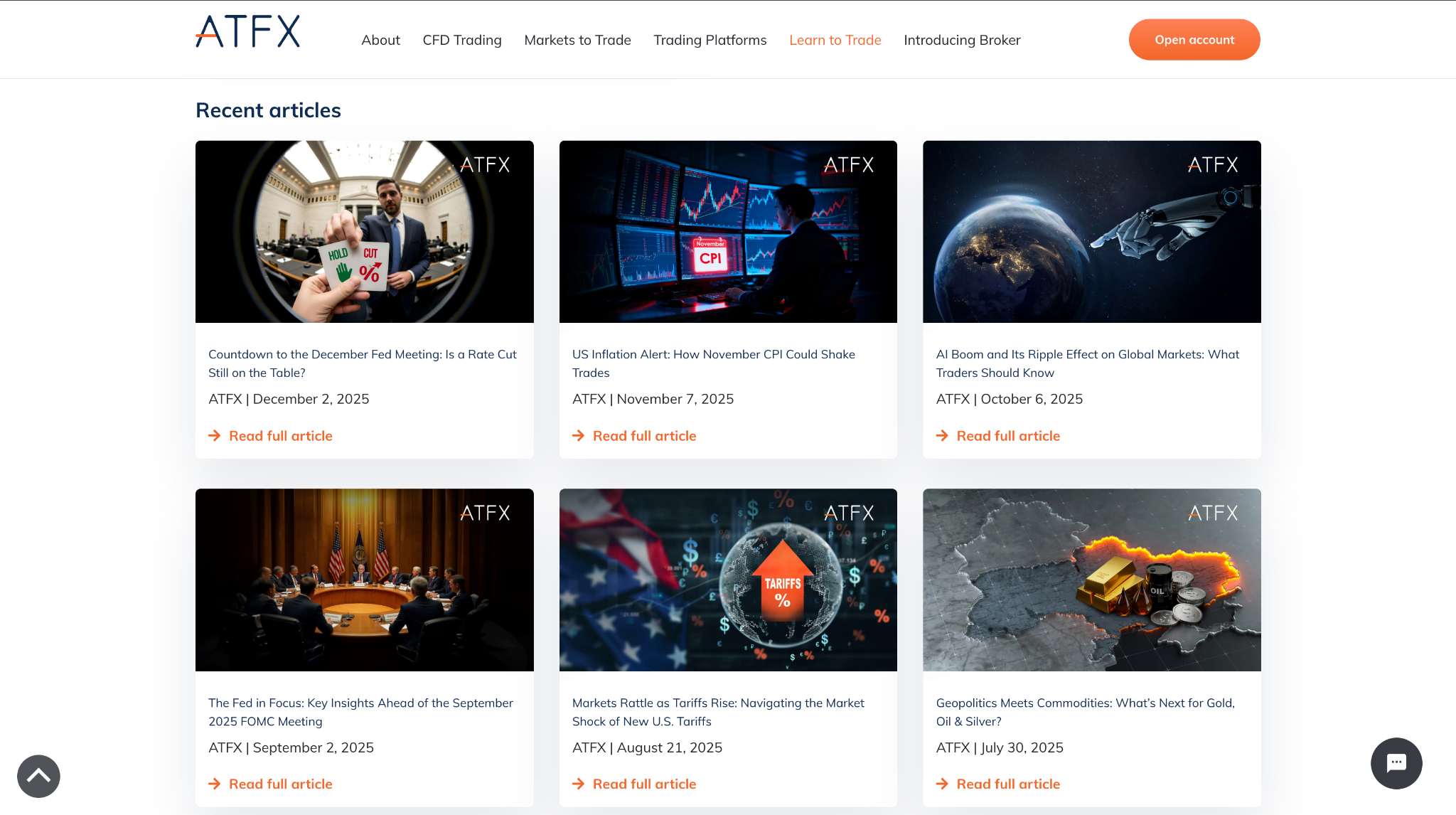Click arrow icon beside Tariffs article link
The height and width of the screenshot is (815, 1456).
[x=579, y=784]
